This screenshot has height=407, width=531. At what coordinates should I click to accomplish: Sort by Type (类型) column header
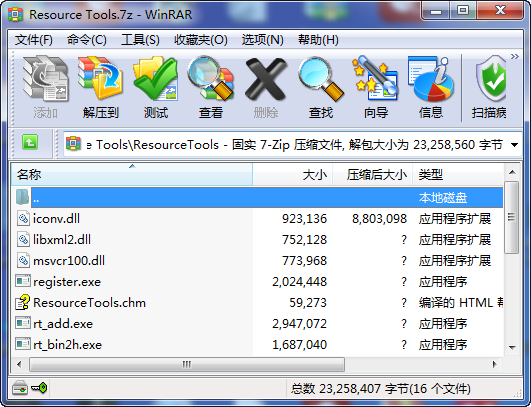[x=458, y=175]
